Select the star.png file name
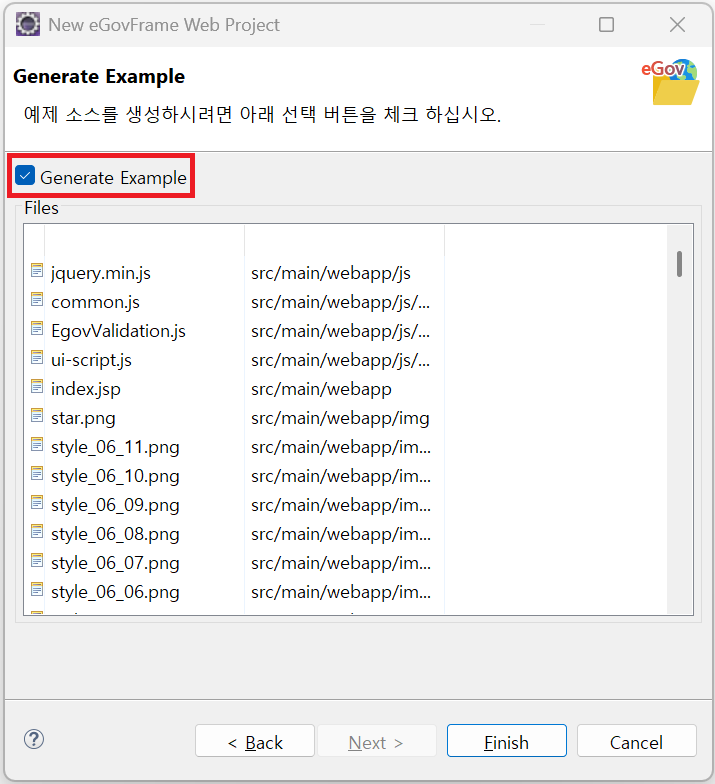 click(83, 418)
